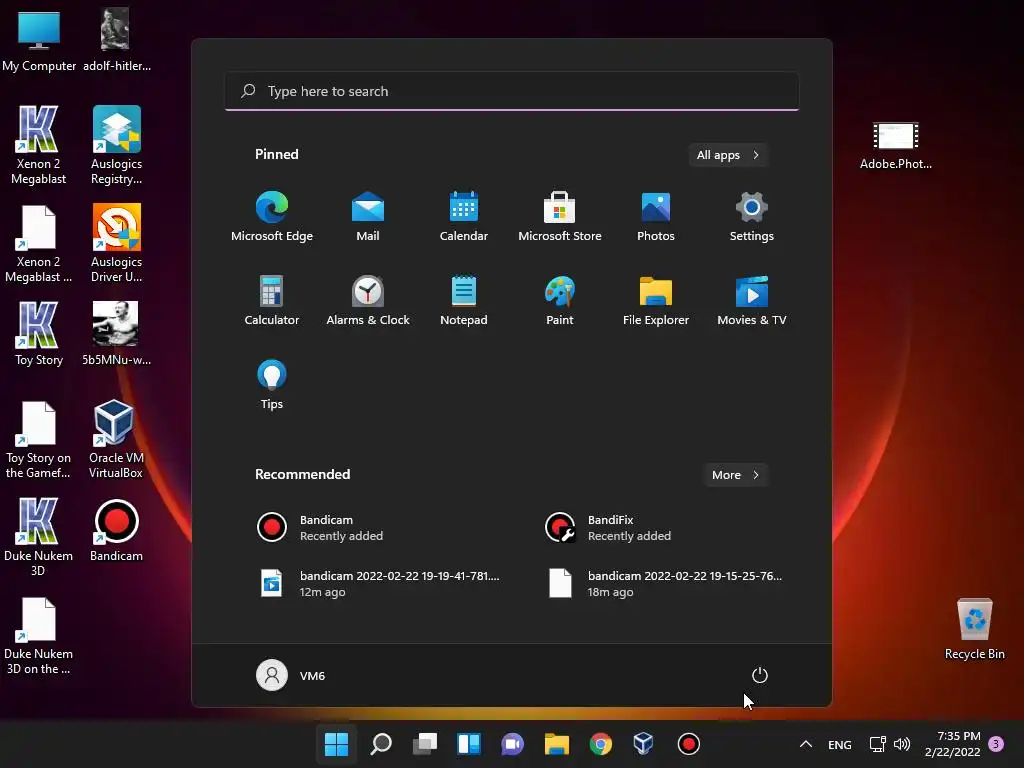
Task: Launch the Paint app
Action: pos(560,300)
